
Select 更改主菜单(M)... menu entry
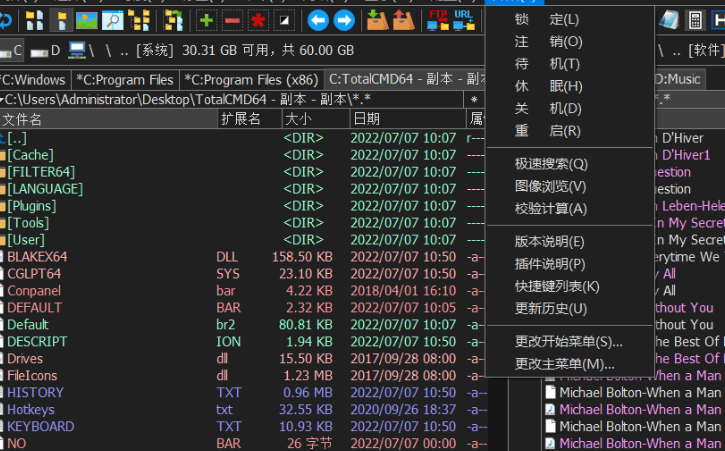570,364
